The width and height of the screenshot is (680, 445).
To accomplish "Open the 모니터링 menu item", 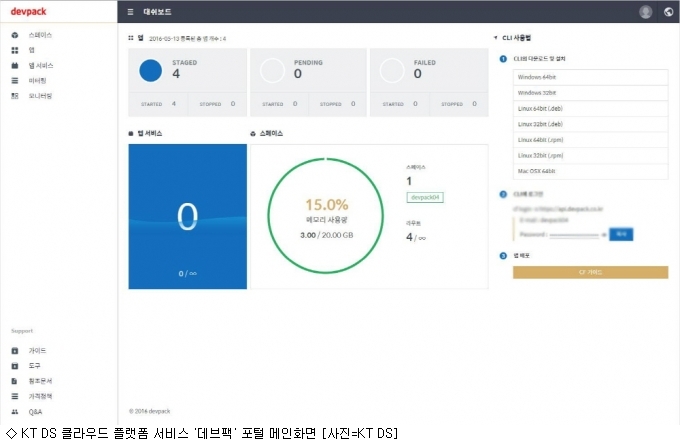I will 40,96.
